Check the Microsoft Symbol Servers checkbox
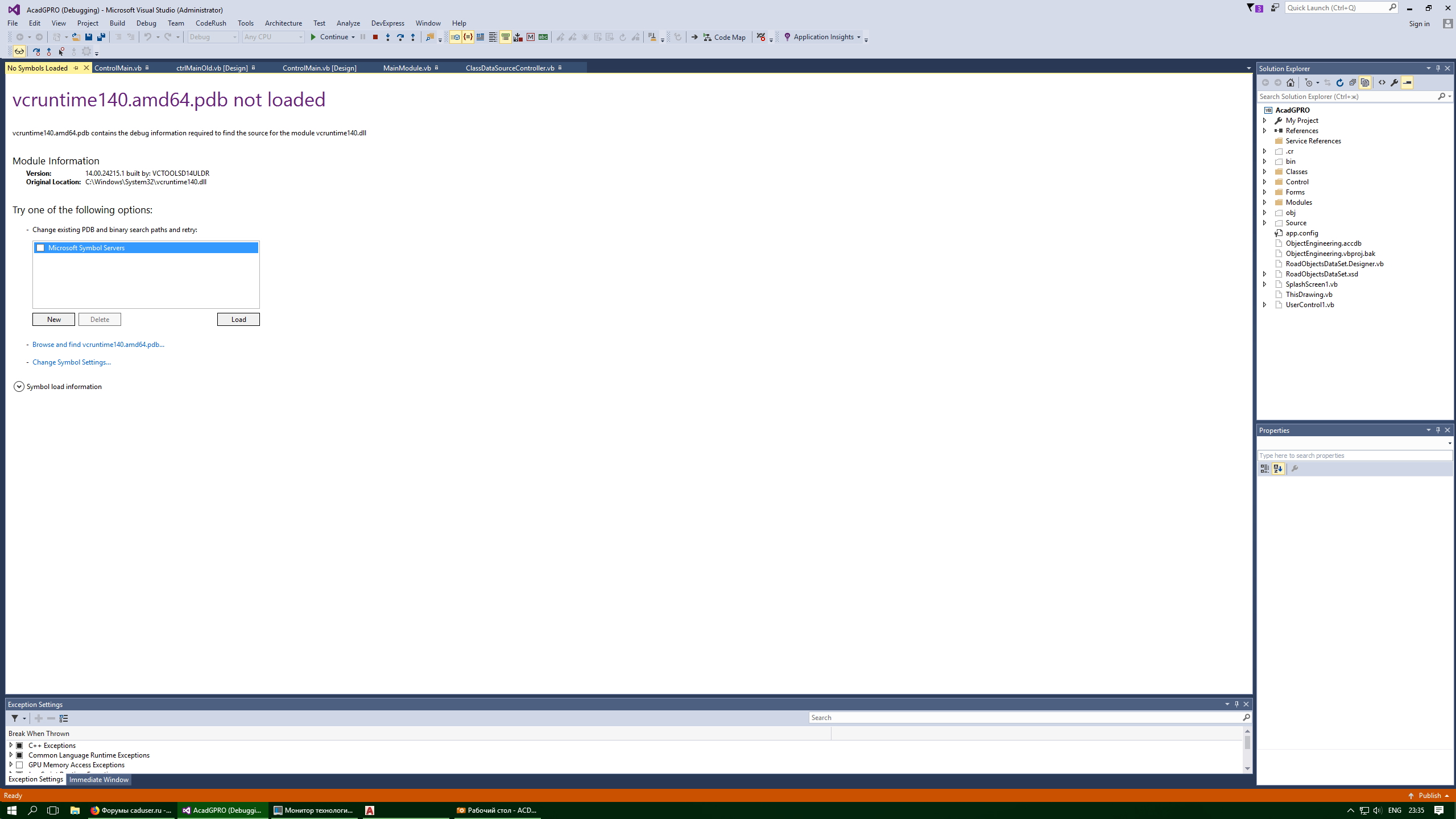Viewport: 1456px width, 819px height. pyautogui.click(x=40, y=248)
